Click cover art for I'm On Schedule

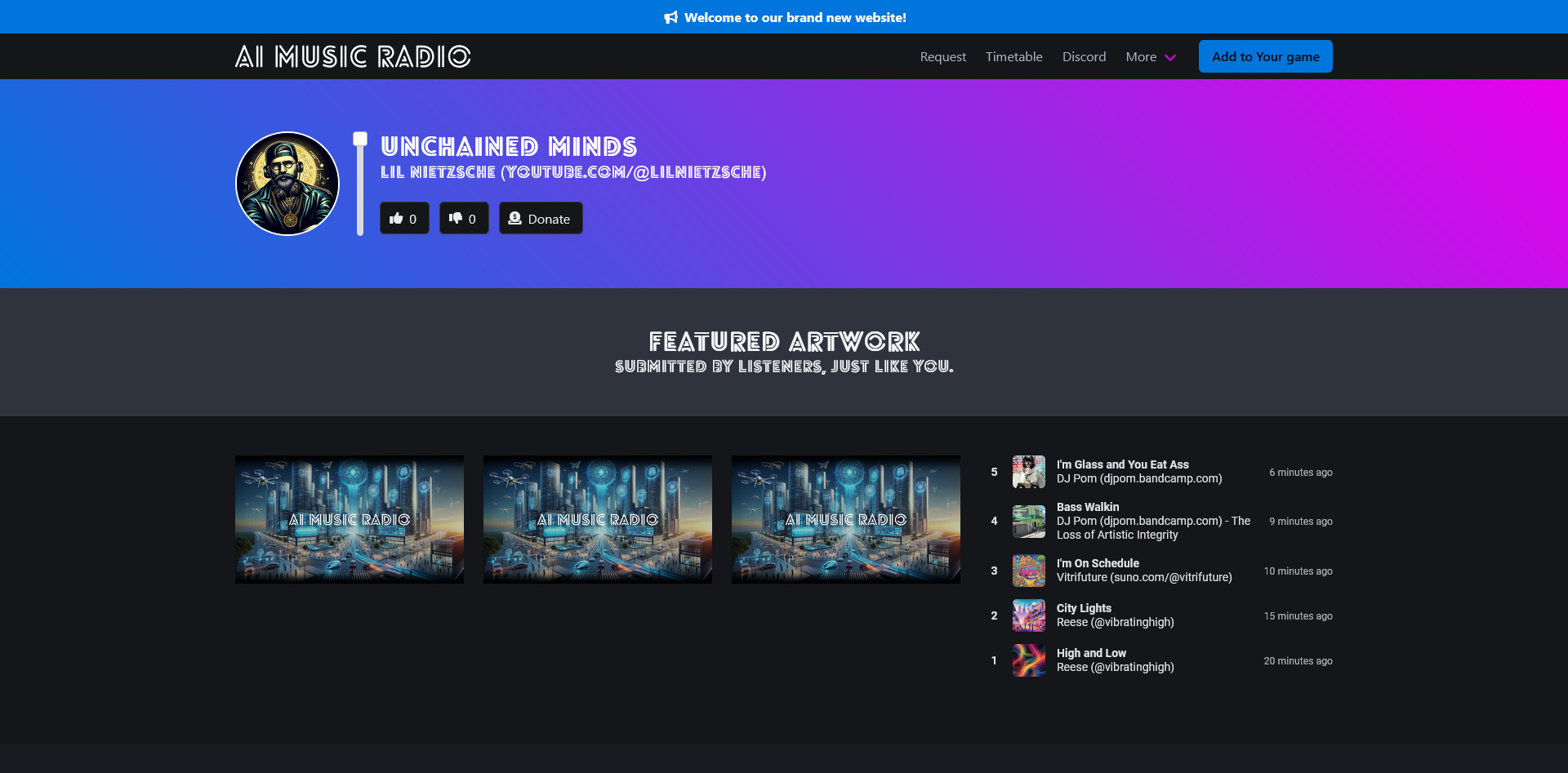click(x=1029, y=571)
